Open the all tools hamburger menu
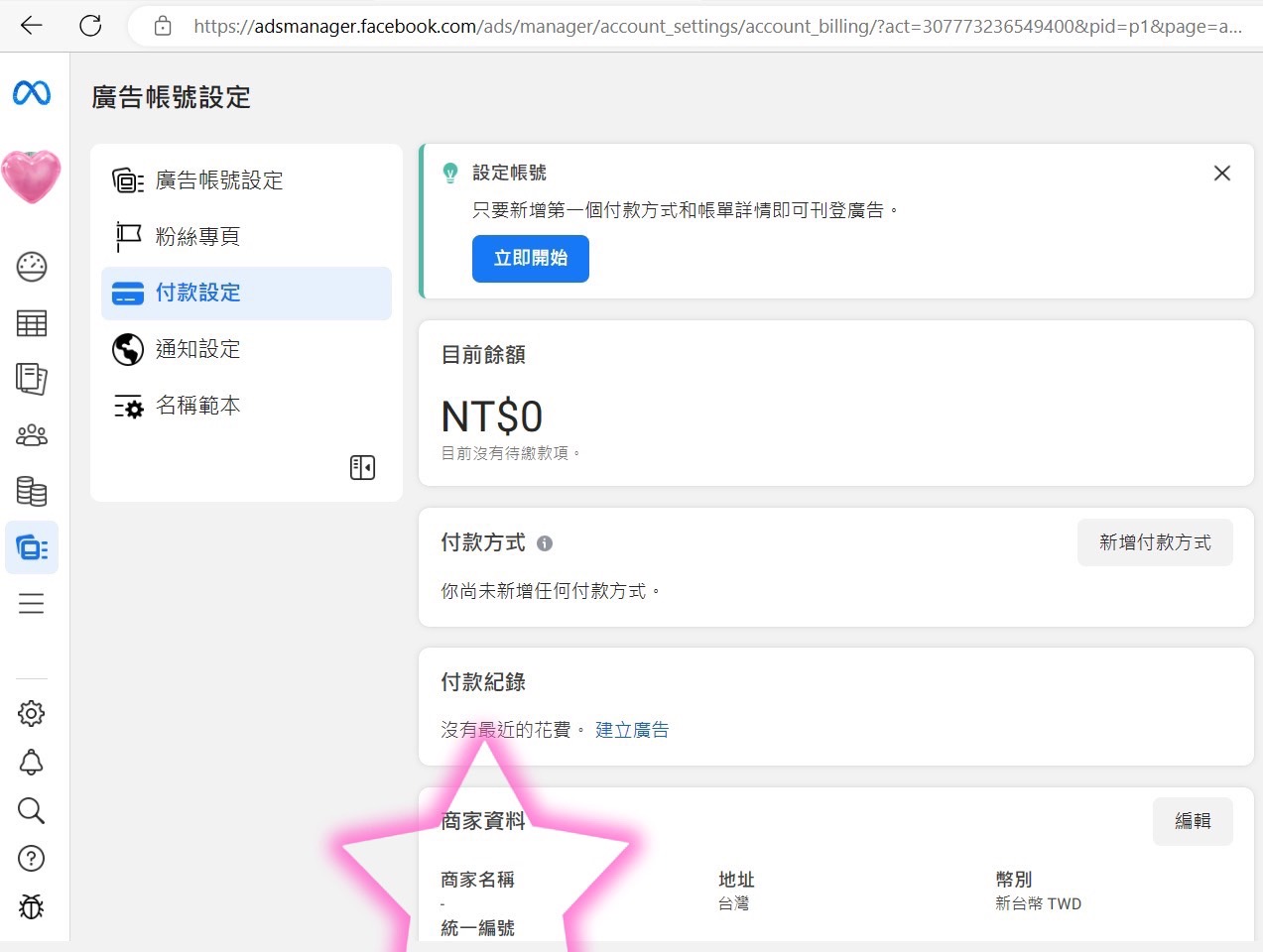This screenshot has width=1263, height=952. click(x=32, y=603)
